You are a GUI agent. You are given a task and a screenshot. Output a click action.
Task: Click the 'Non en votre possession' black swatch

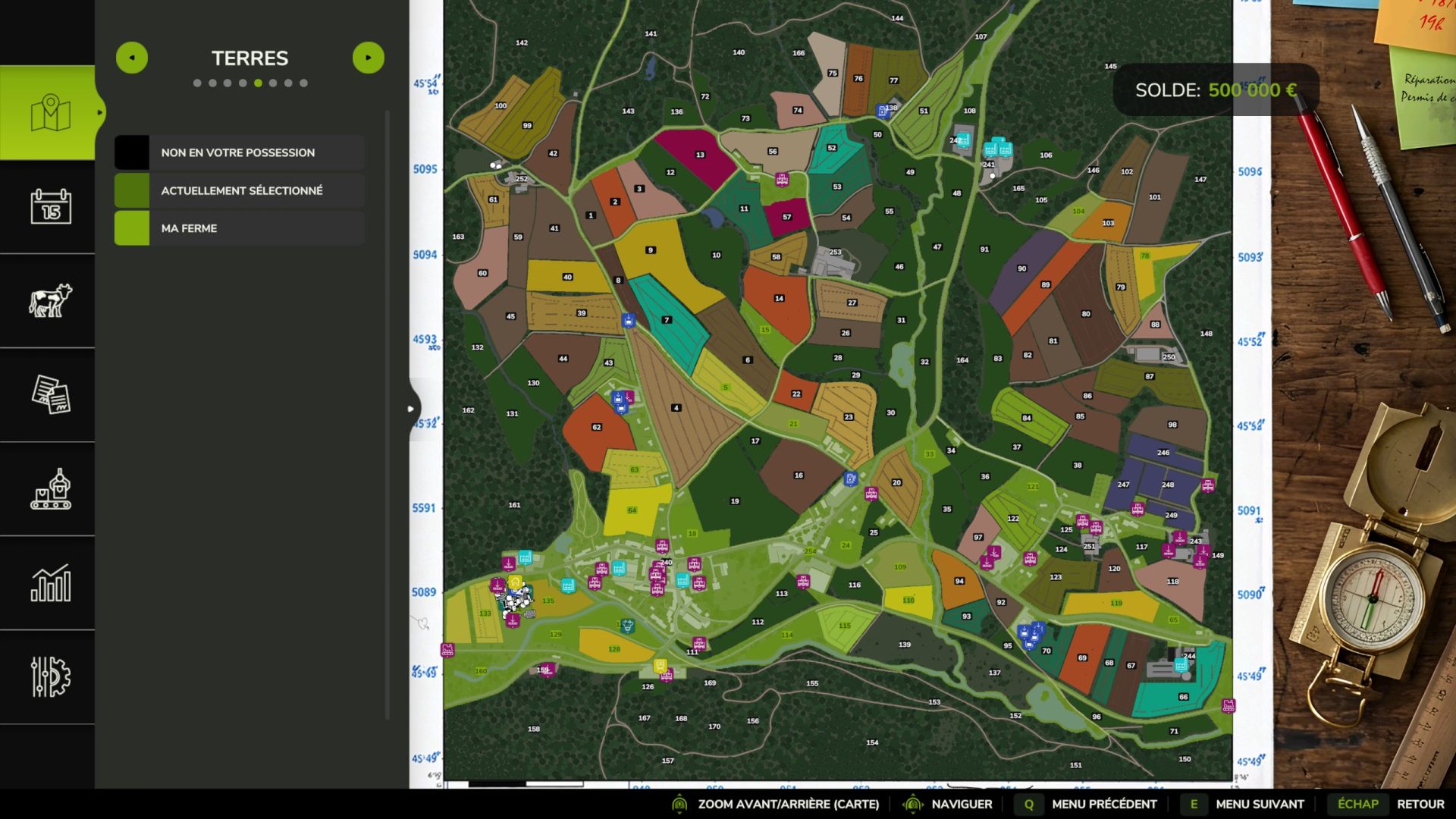[132, 152]
